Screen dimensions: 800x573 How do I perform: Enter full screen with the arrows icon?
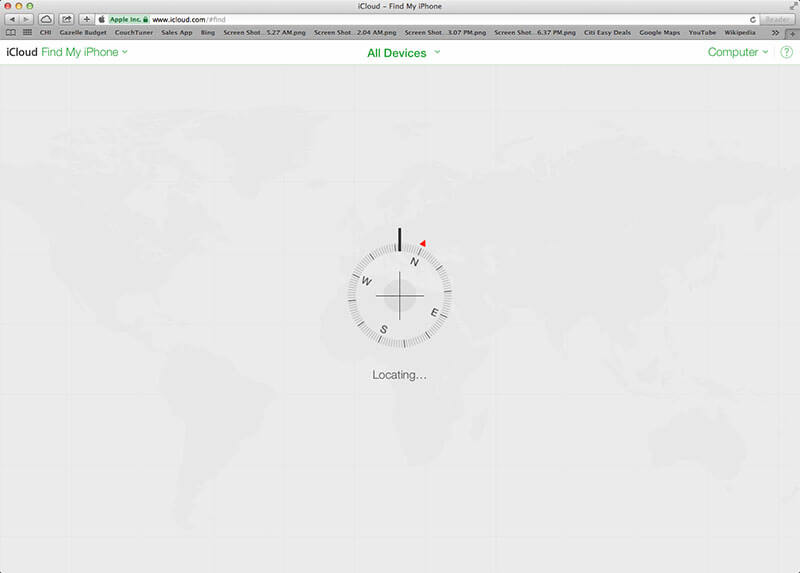tap(793, 6)
